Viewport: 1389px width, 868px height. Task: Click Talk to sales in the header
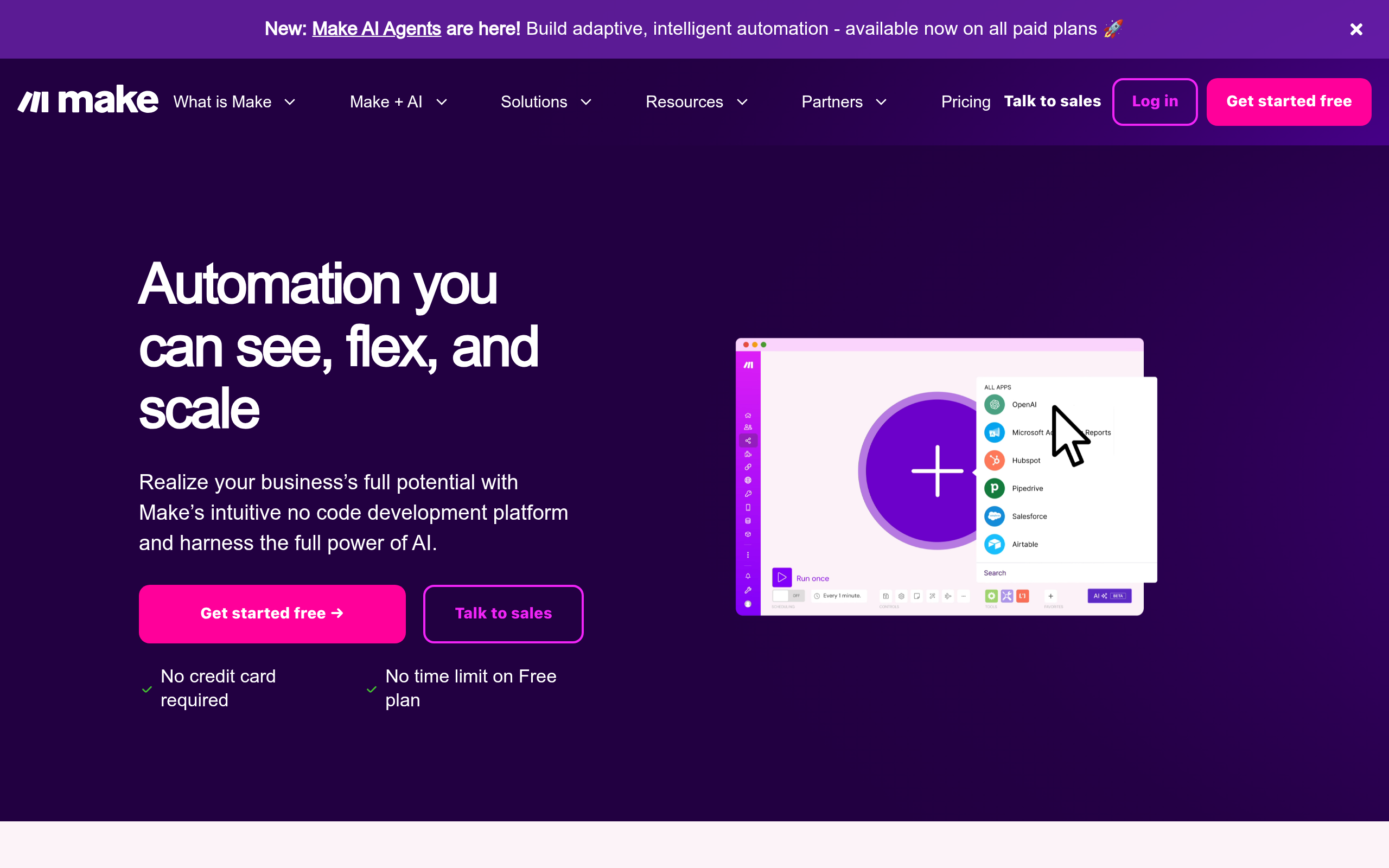click(1052, 101)
